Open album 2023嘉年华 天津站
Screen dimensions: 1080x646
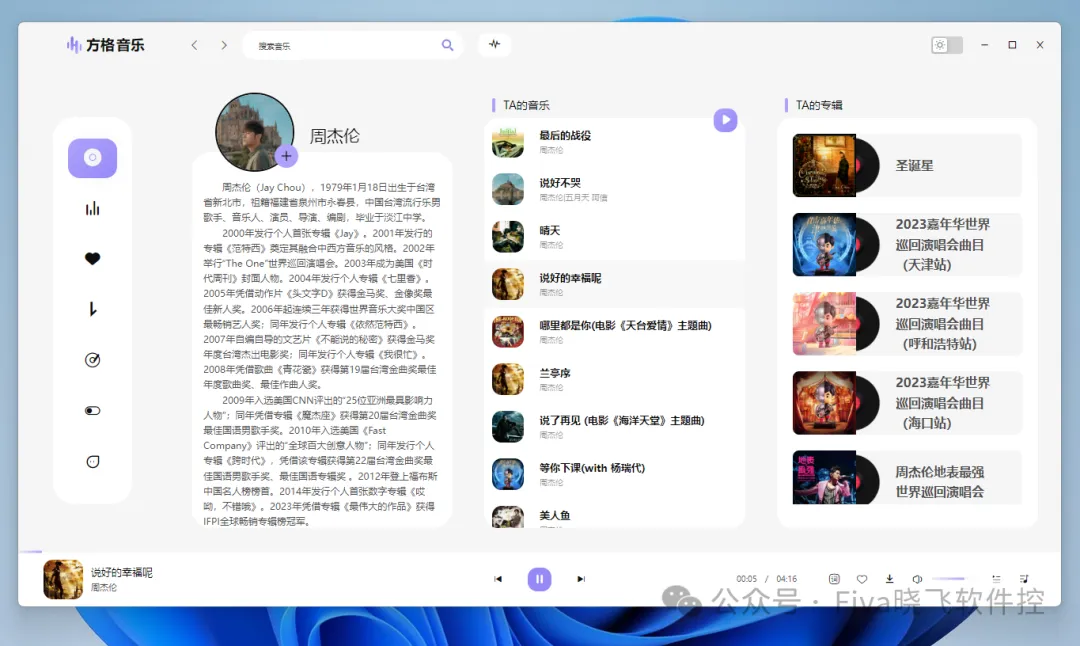pyautogui.click(x=906, y=244)
